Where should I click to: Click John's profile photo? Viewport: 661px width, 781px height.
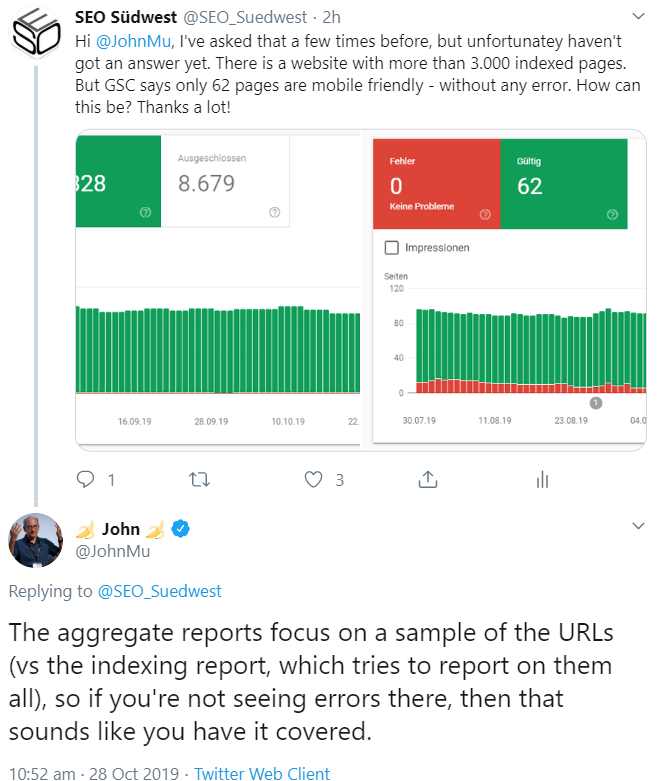coord(35,541)
